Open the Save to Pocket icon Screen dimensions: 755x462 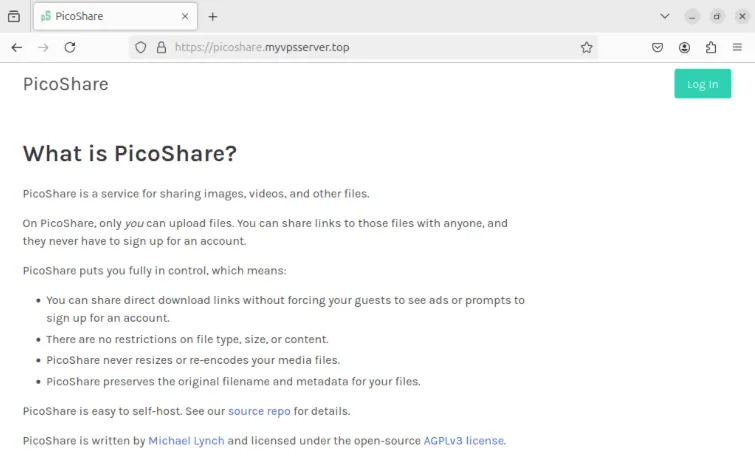(657, 47)
